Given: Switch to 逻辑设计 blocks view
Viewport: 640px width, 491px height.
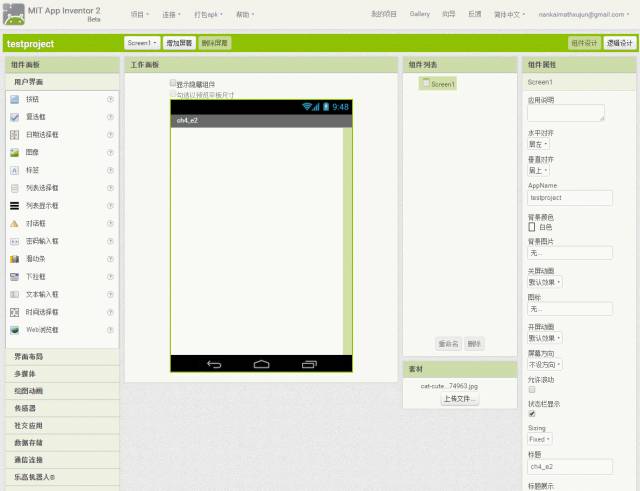Looking at the screenshot, I should (x=620, y=44).
